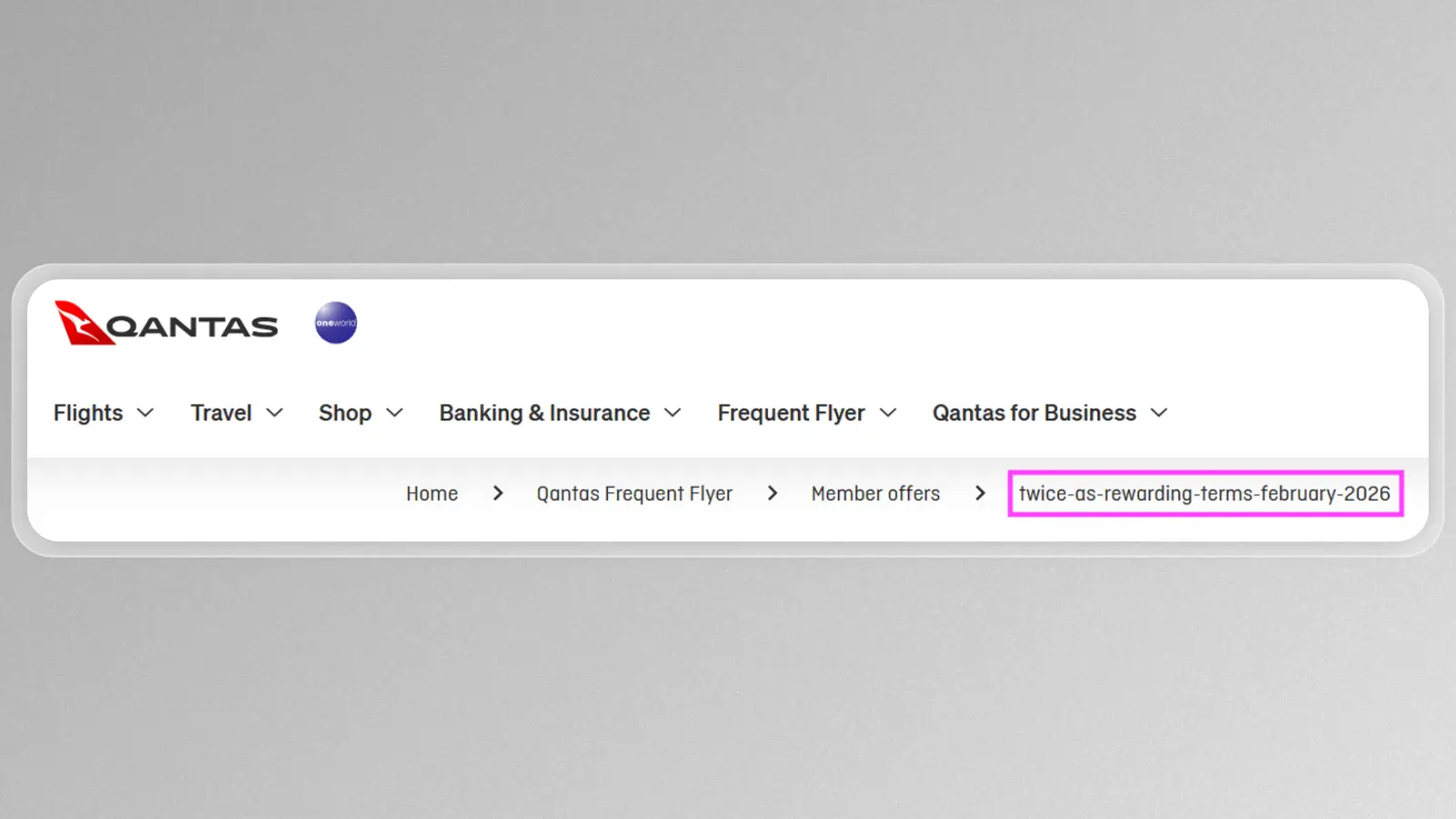Open Member offers breadcrumb link
Viewport: 1456px width, 819px height.
pos(875,493)
